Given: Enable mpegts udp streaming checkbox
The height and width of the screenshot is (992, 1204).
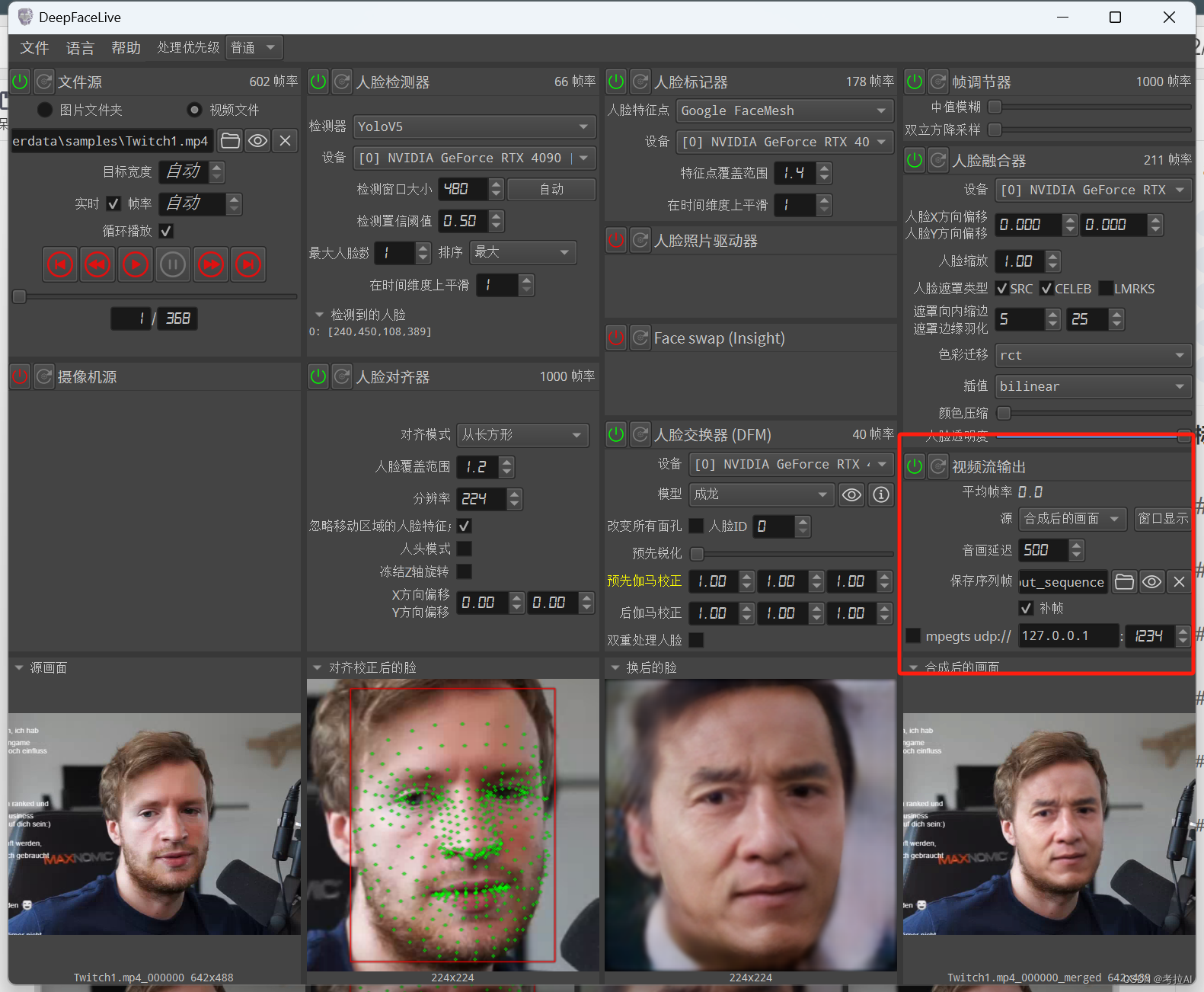Looking at the screenshot, I should coord(913,635).
